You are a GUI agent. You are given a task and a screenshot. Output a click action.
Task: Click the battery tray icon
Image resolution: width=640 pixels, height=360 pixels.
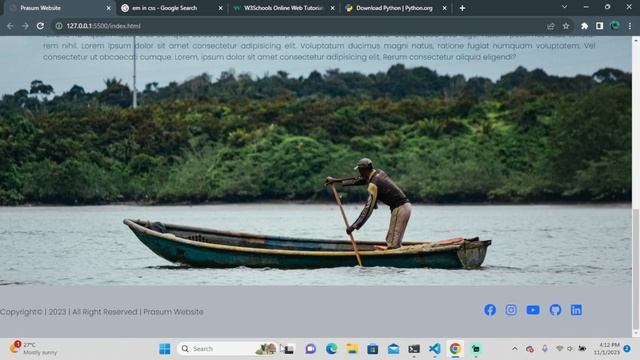pyautogui.click(x=582, y=349)
